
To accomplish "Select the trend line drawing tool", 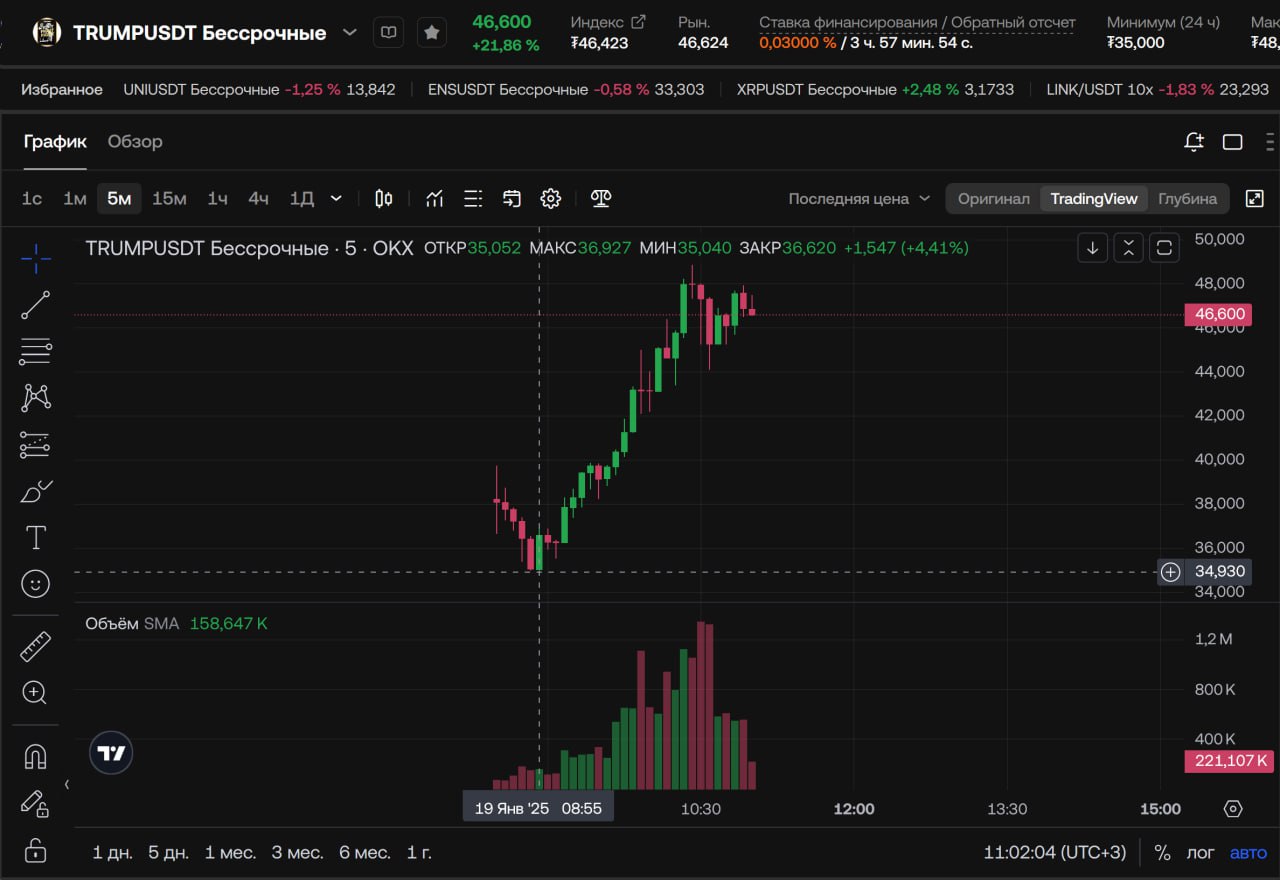I will pyautogui.click(x=36, y=305).
